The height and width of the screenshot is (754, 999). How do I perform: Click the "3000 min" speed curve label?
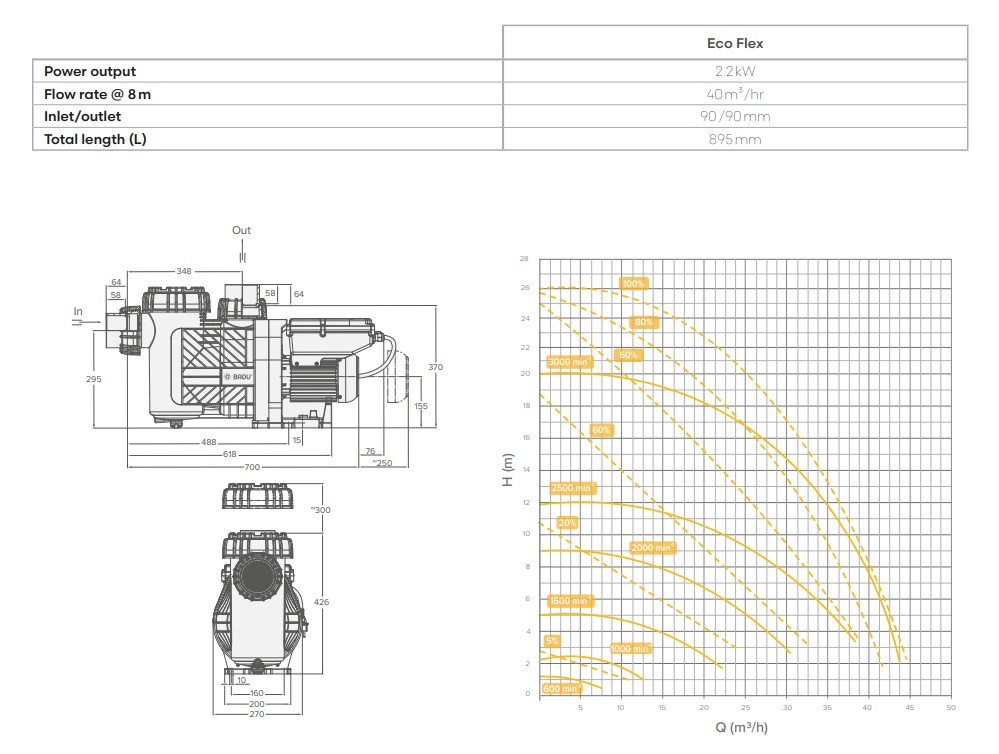[570, 362]
